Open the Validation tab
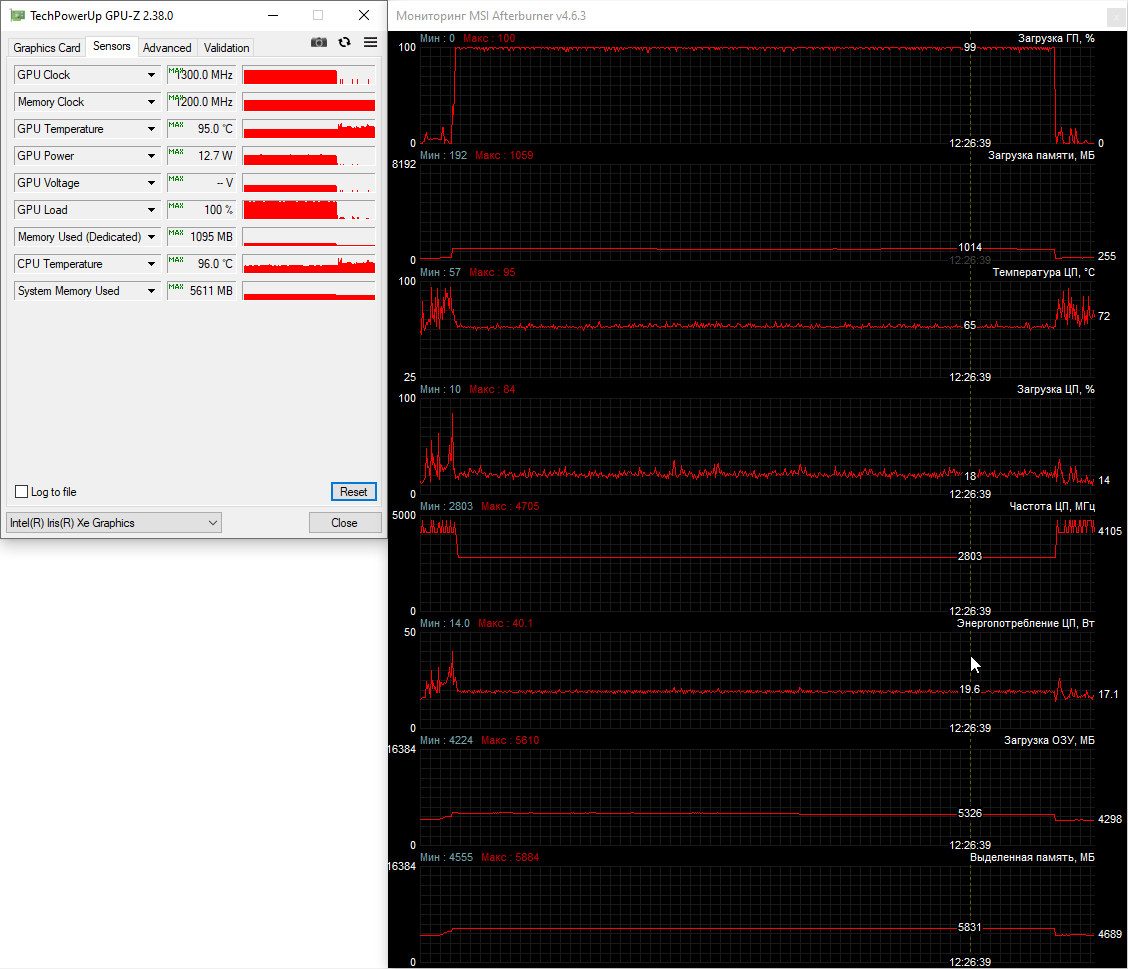 (226, 47)
